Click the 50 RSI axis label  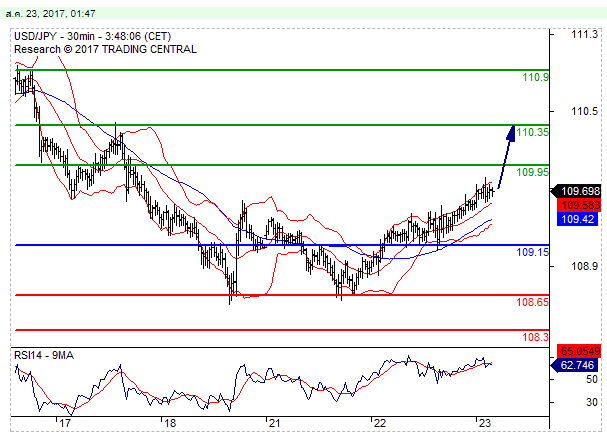click(x=592, y=379)
